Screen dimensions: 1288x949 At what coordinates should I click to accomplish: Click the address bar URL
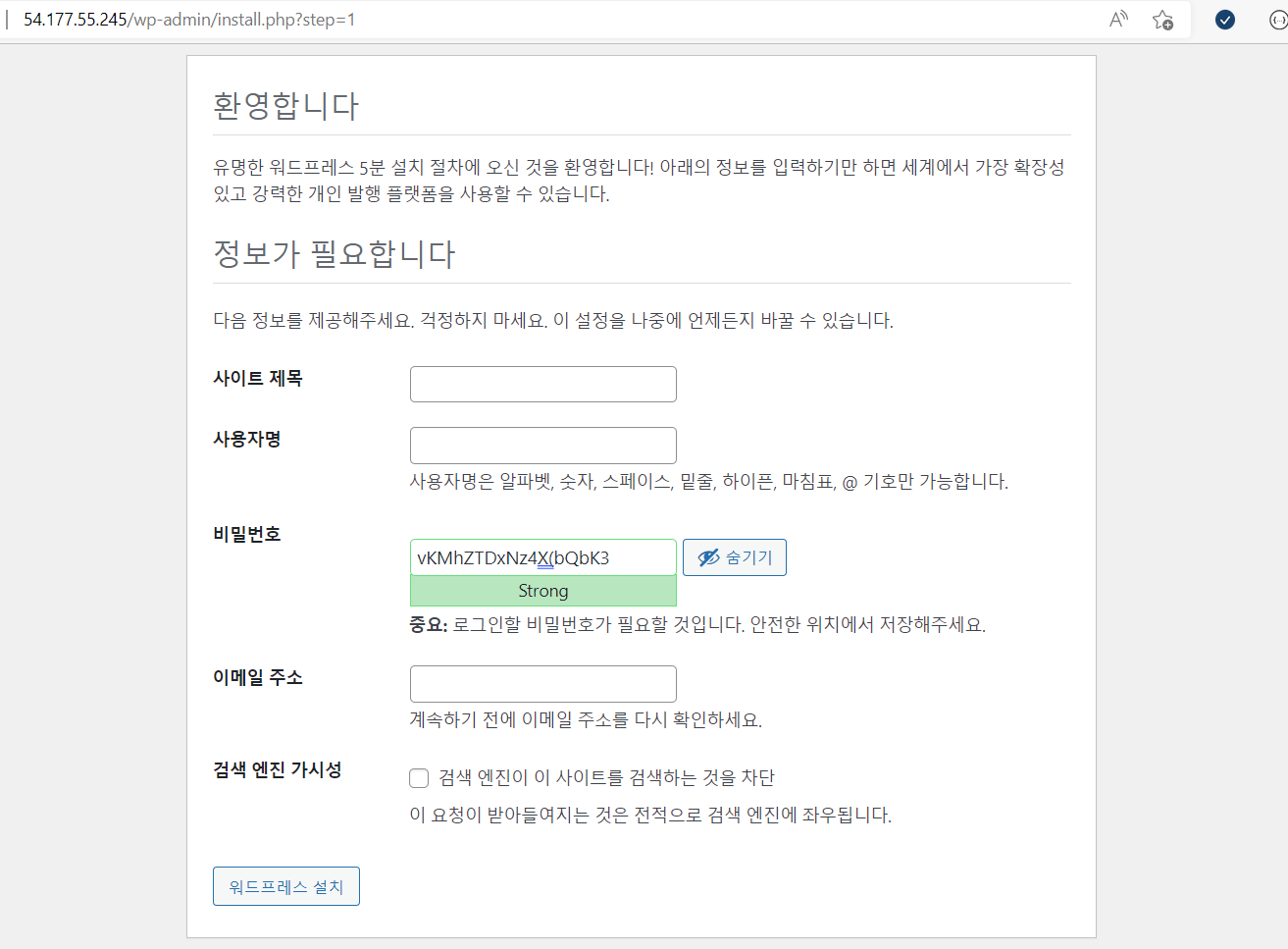(189, 20)
